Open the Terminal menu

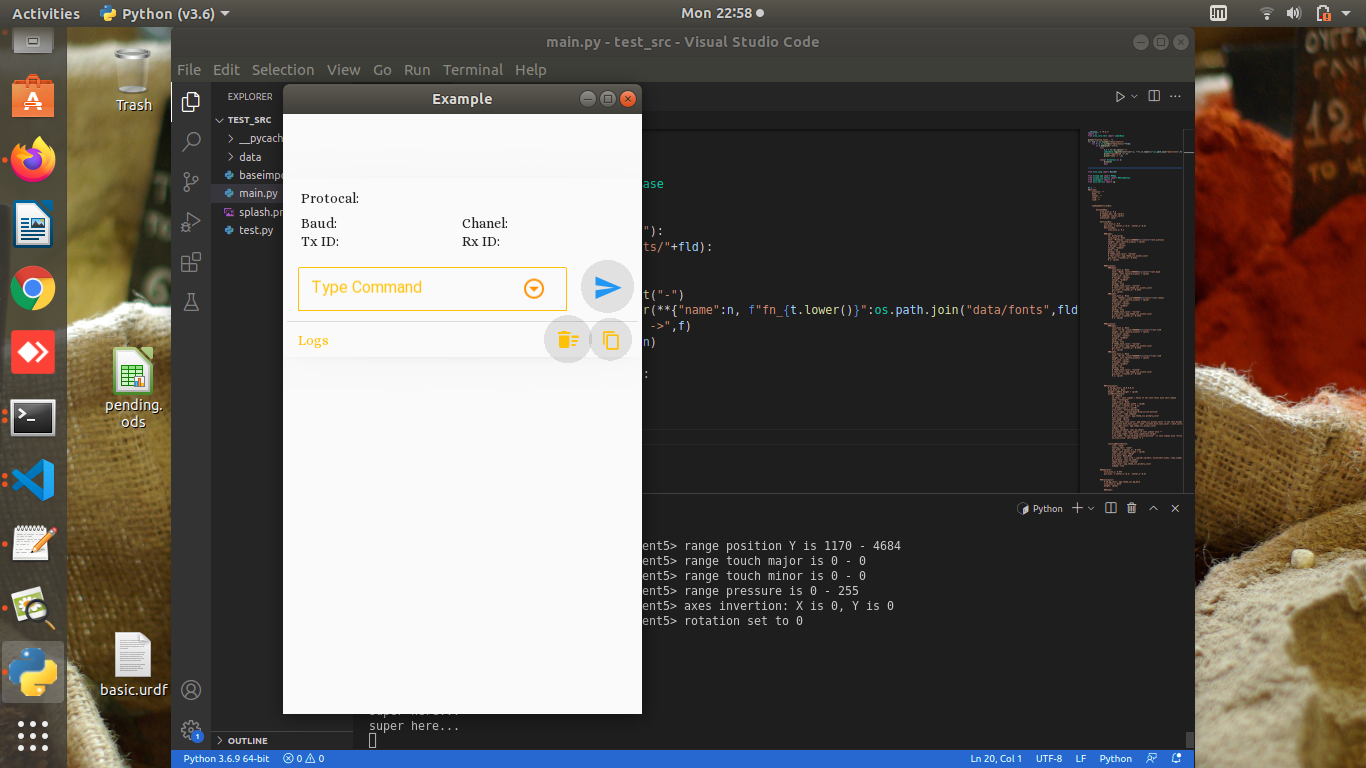pyautogui.click(x=472, y=70)
